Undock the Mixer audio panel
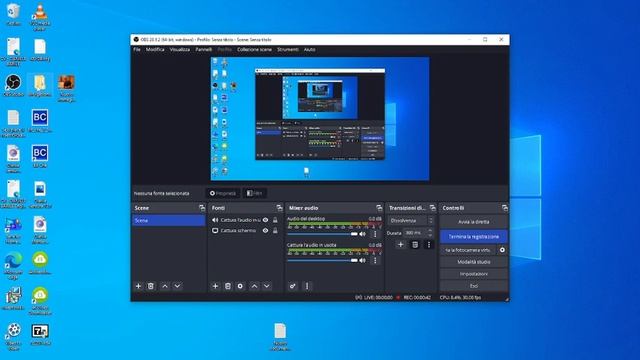The width and height of the screenshot is (640, 360). 379,208
